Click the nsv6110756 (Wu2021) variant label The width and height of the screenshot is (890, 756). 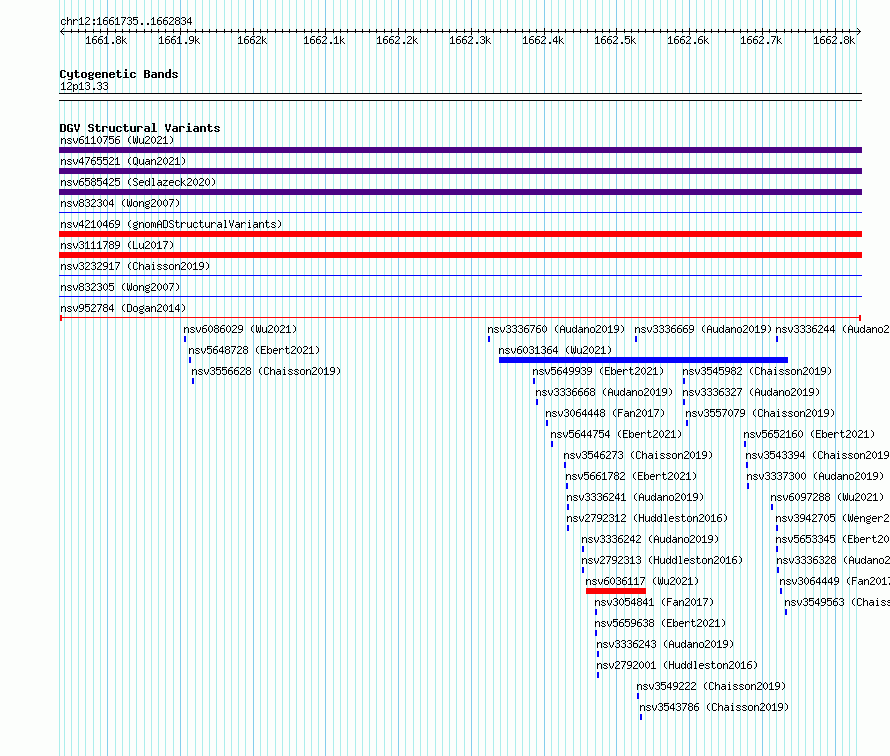pos(117,140)
